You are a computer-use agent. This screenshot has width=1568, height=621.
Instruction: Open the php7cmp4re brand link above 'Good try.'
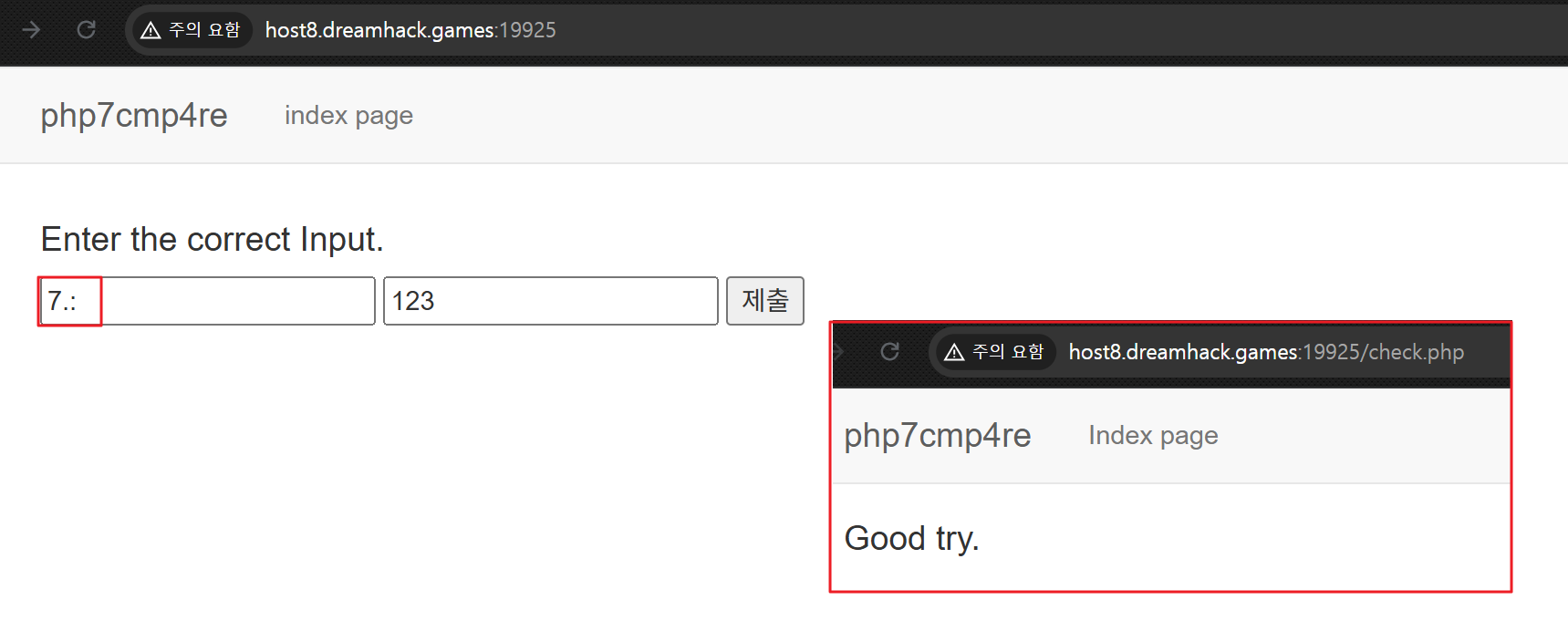point(938,436)
